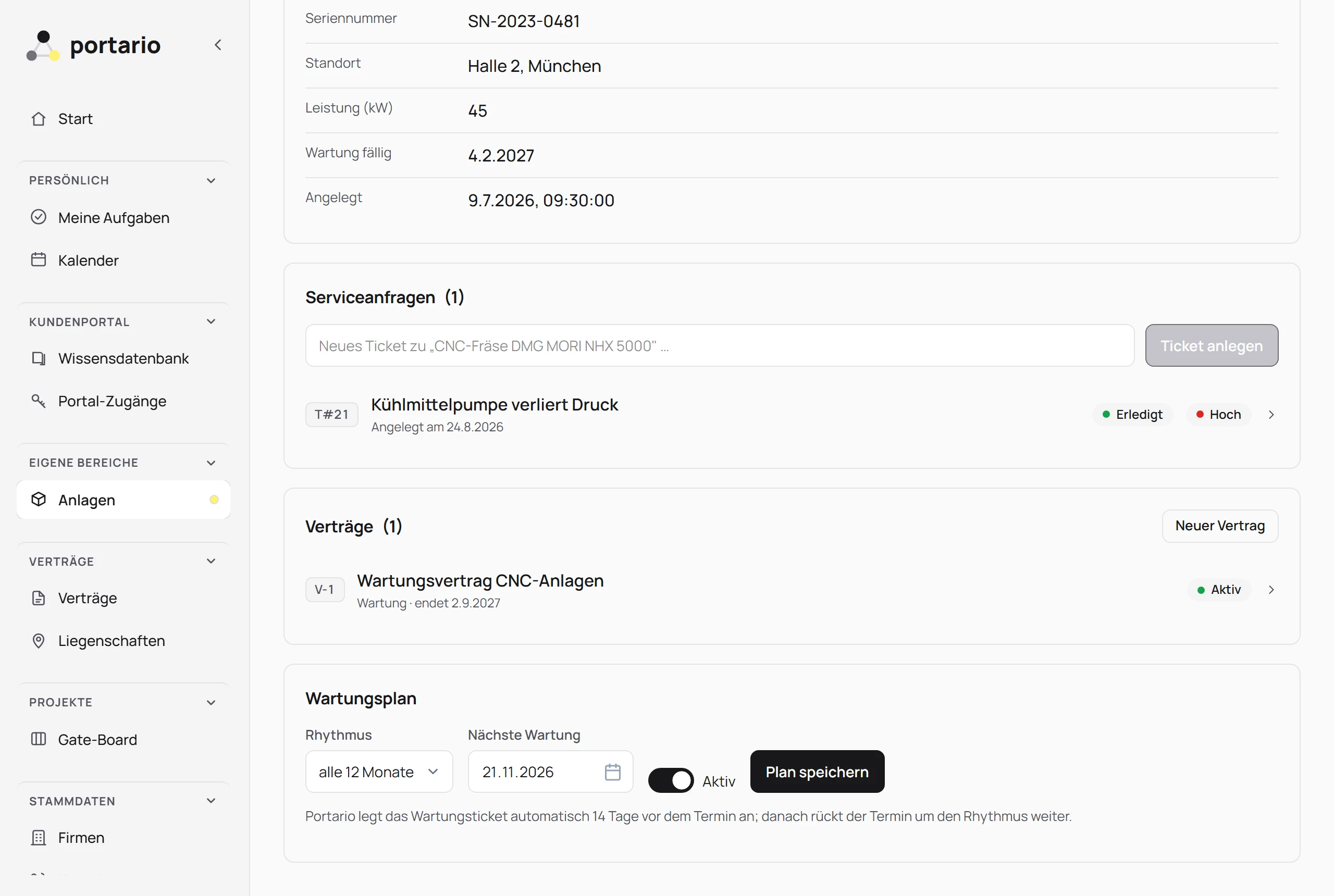Click the Neuer Vertrag button
This screenshot has height=896, width=1334.
(x=1220, y=526)
